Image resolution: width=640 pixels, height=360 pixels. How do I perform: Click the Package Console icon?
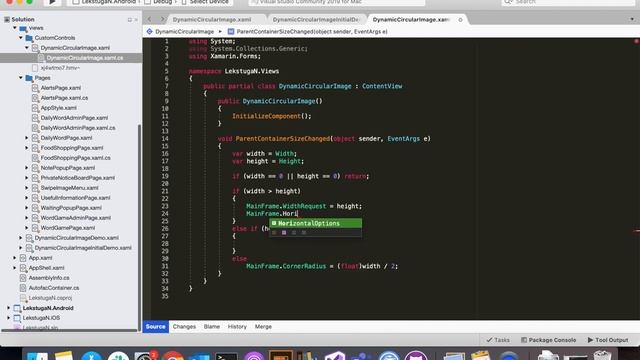click(524, 340)
